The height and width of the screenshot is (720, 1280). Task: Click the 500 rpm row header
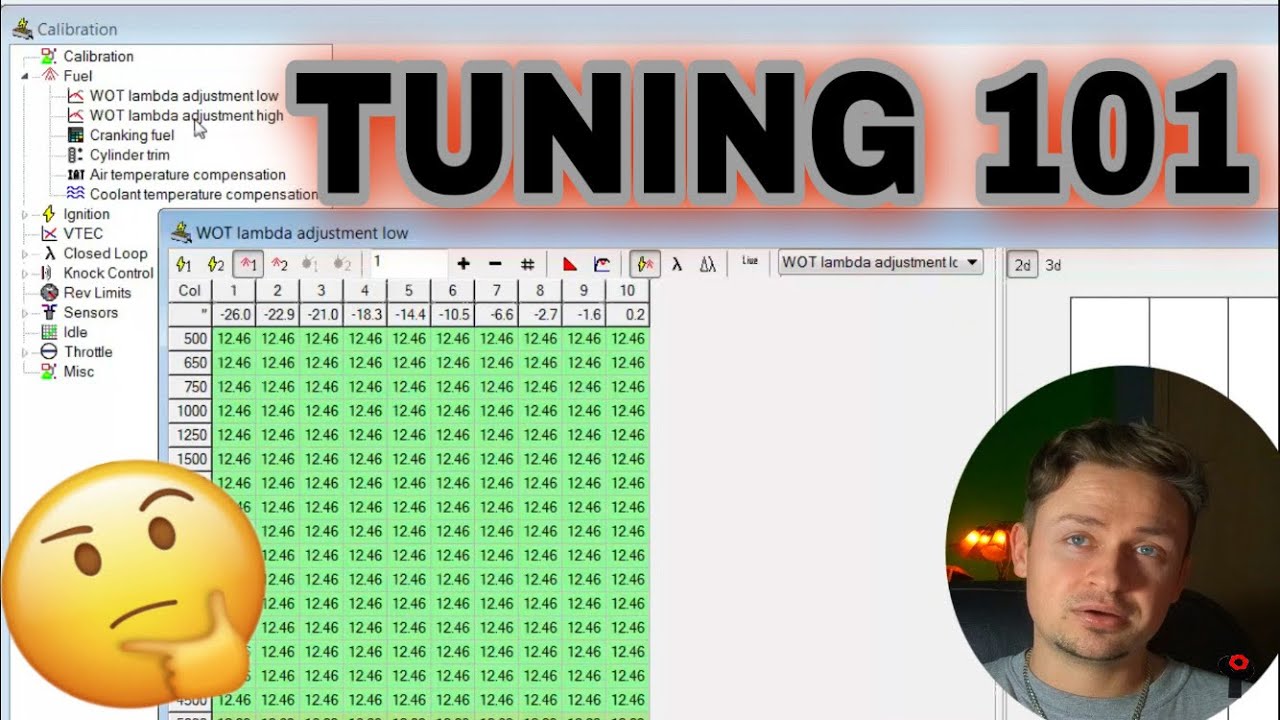(x=190, y=339)
